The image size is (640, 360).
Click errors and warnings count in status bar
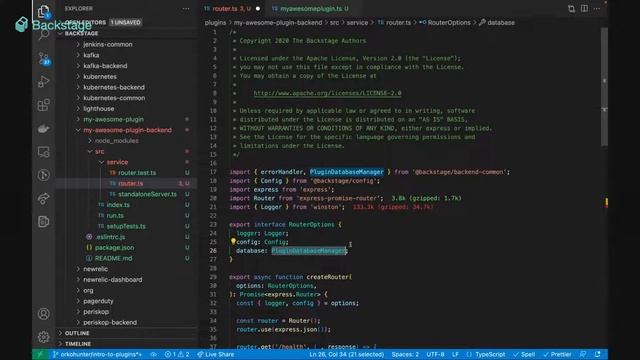tap(177, 354)
